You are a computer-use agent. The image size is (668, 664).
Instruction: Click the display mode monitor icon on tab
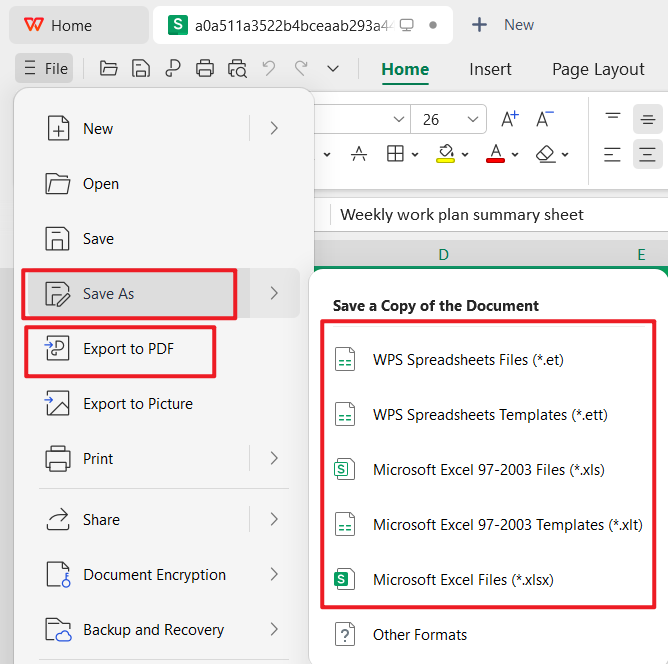point(406,26)
